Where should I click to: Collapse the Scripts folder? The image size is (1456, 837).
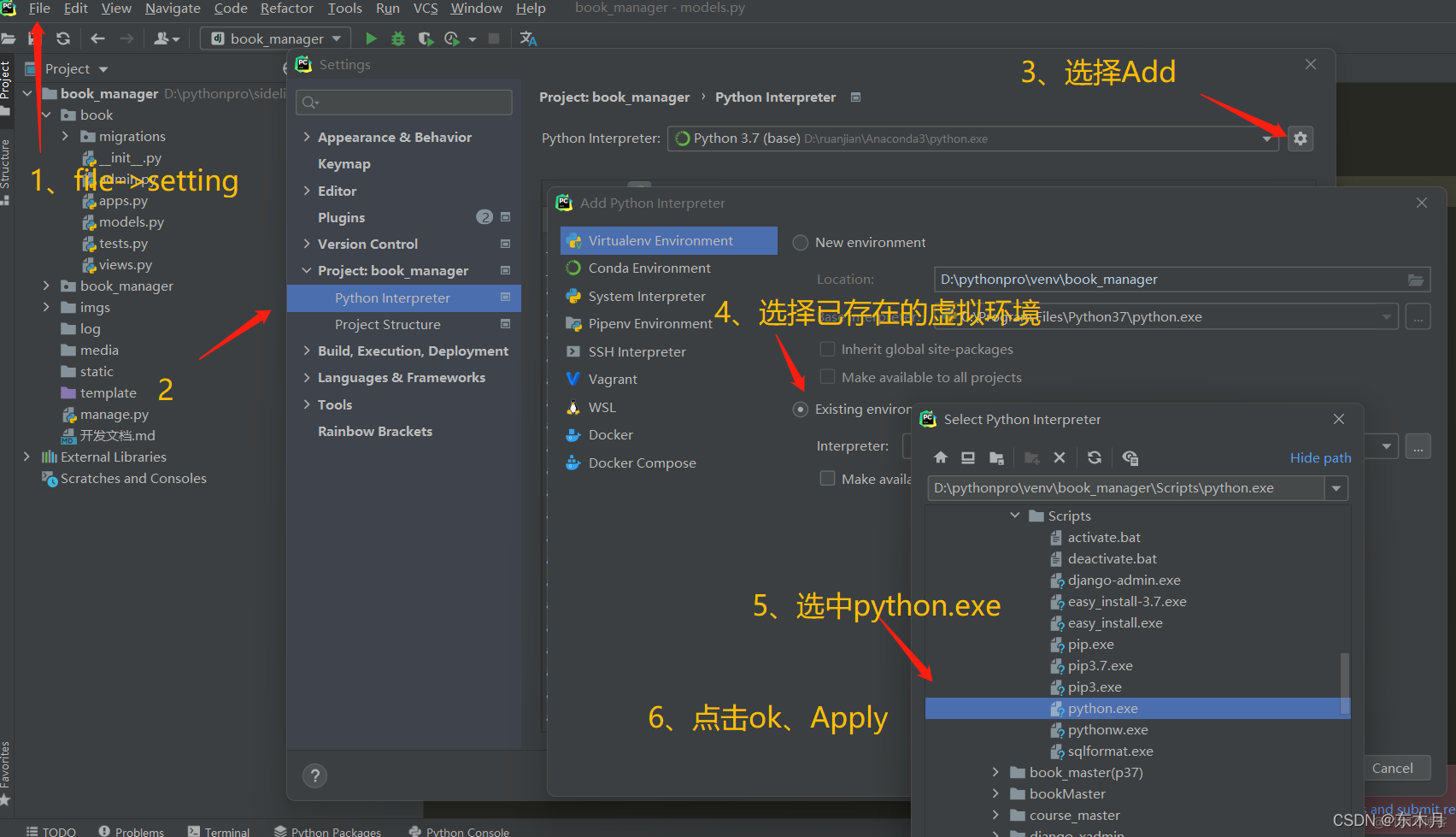click(1015, 516)
